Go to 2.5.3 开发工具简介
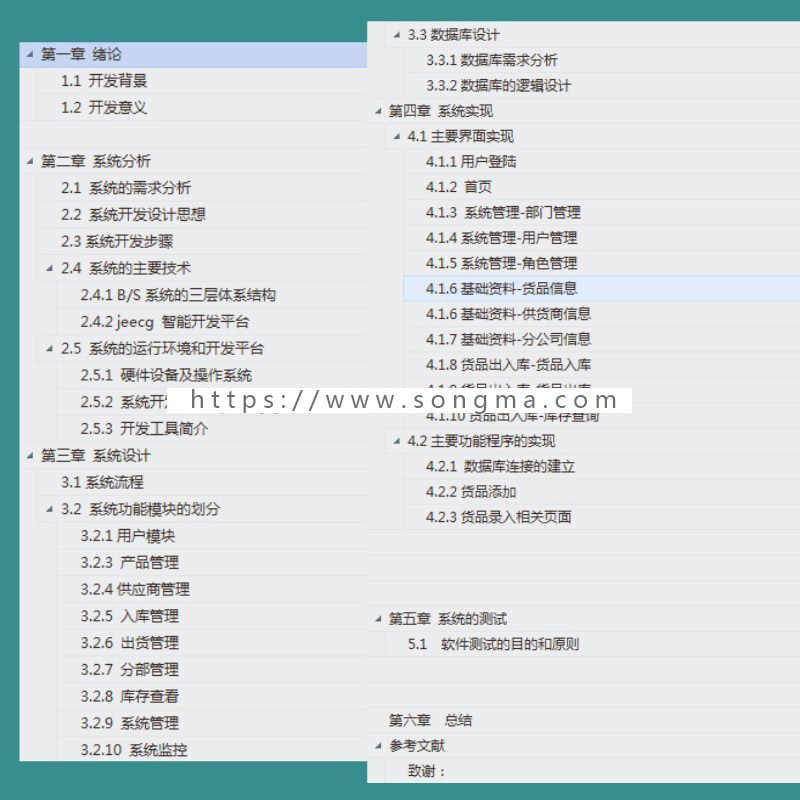Screen dimensions: 800x800 point(144,429)
